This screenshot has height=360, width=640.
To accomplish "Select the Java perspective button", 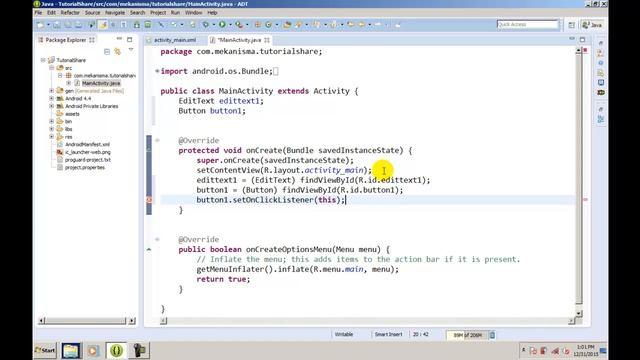I will [592, 25].
